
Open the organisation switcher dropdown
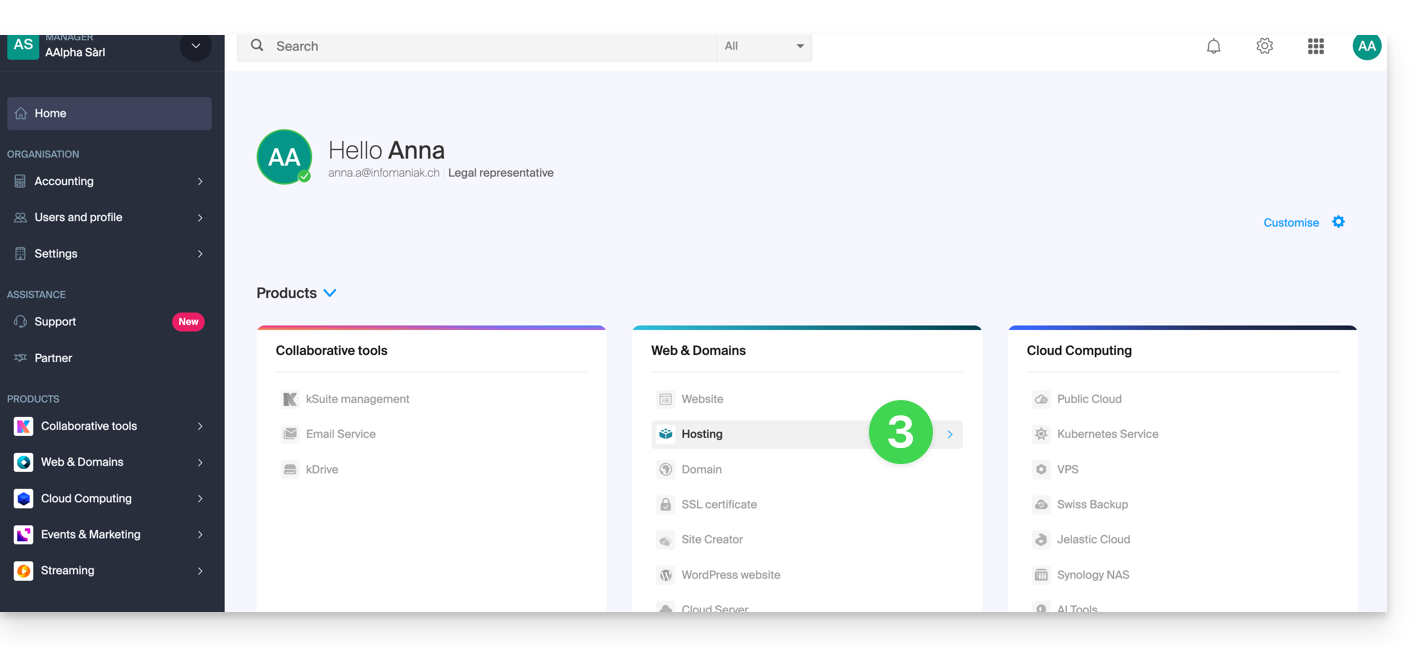pos(195,47)
